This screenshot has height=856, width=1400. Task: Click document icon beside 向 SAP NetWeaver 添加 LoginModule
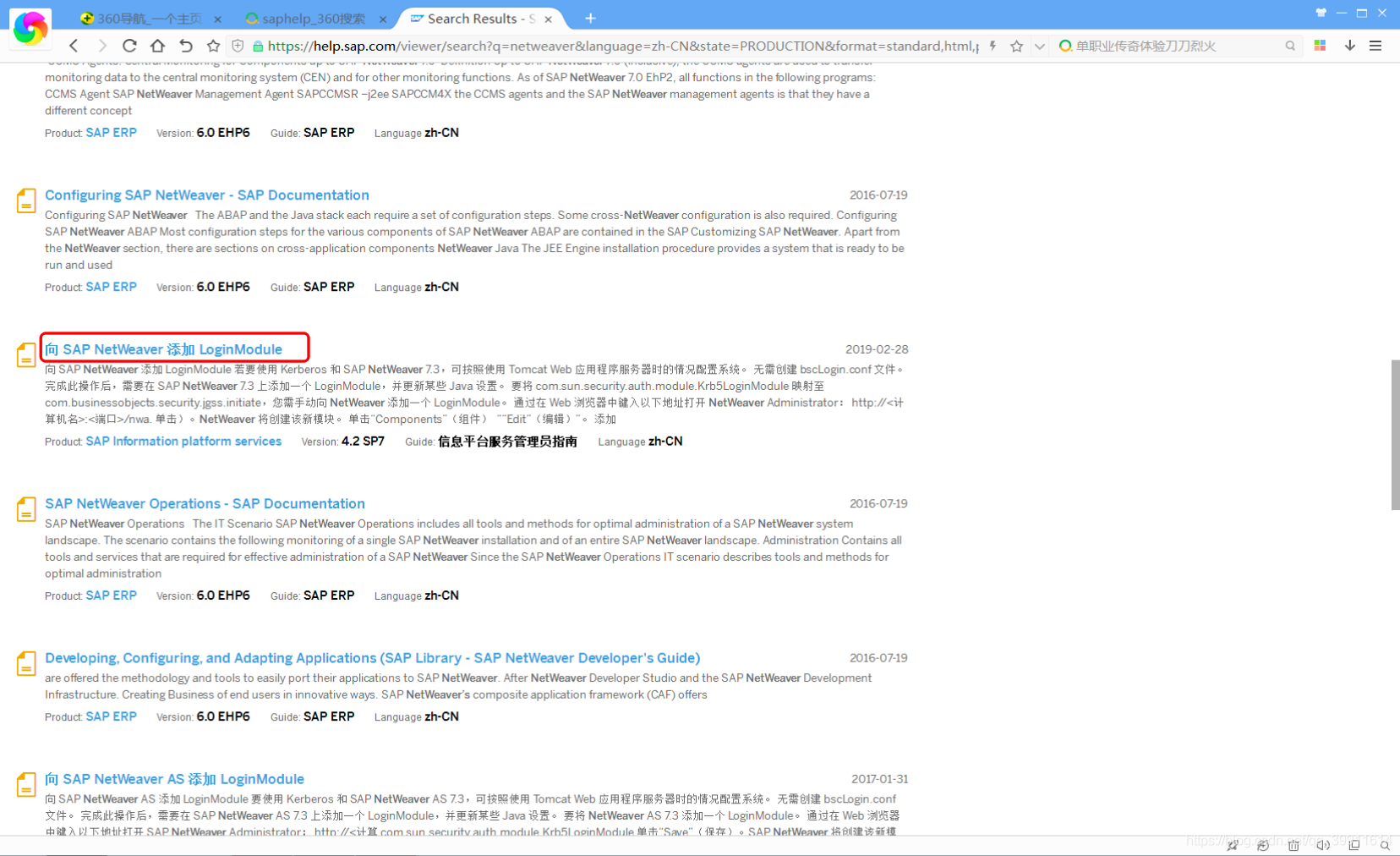point(26,355)
